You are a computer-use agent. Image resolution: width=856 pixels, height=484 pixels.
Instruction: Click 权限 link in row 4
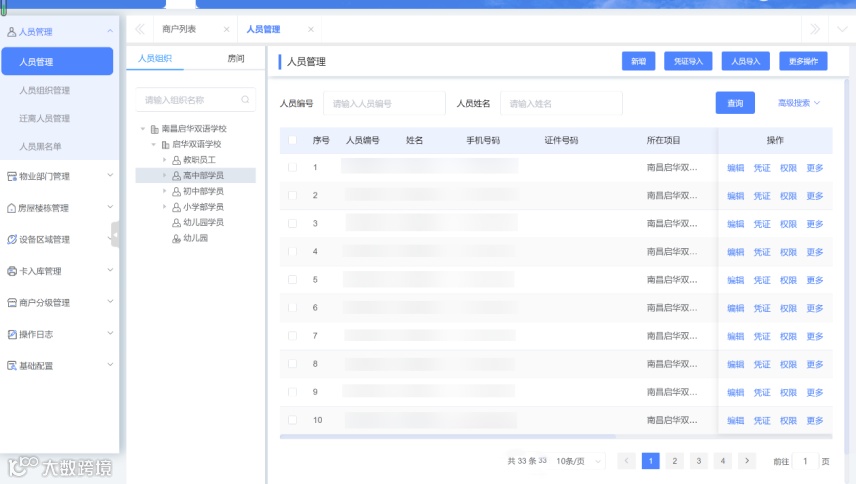click(788, 252)
